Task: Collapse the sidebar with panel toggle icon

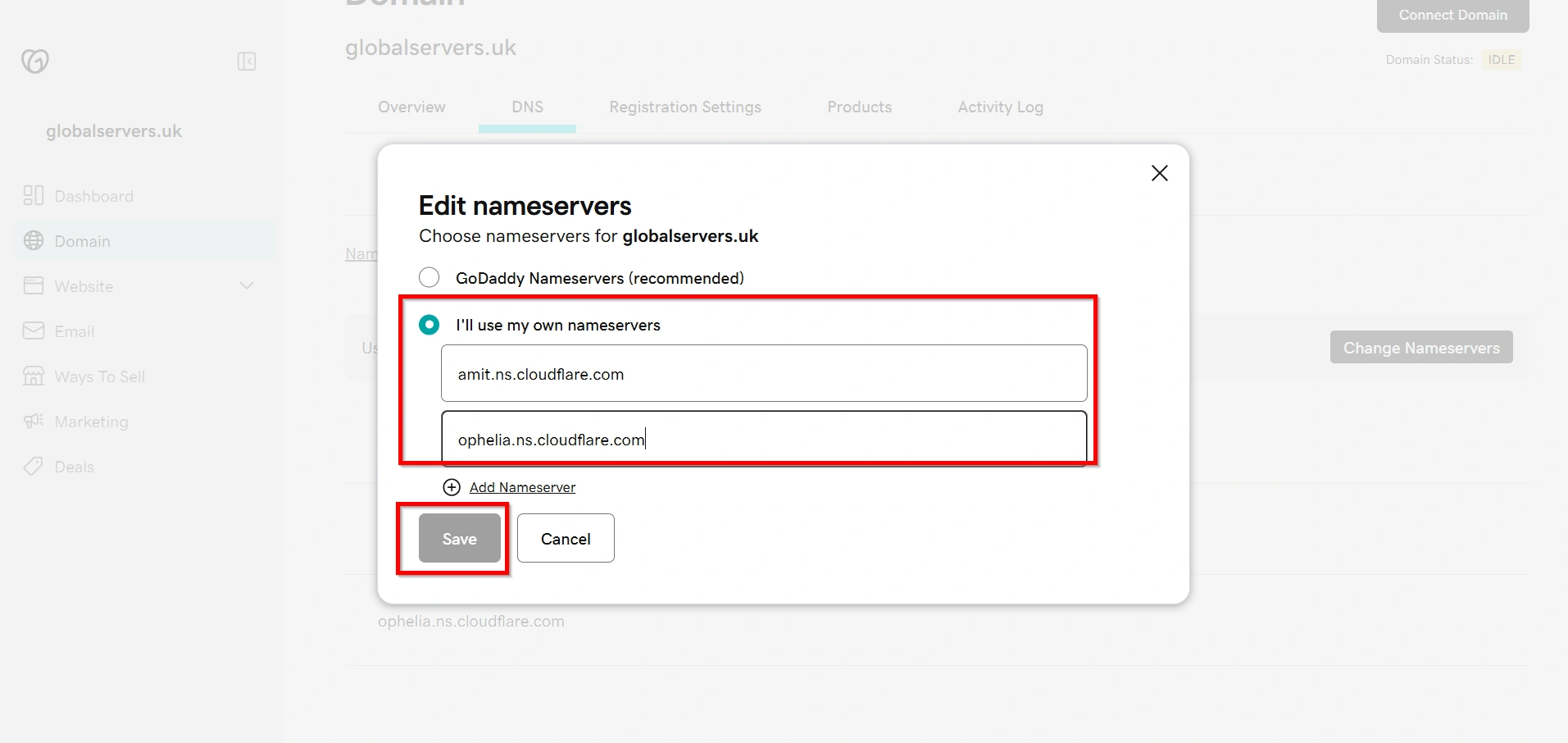Action: [x=247, y=62]
